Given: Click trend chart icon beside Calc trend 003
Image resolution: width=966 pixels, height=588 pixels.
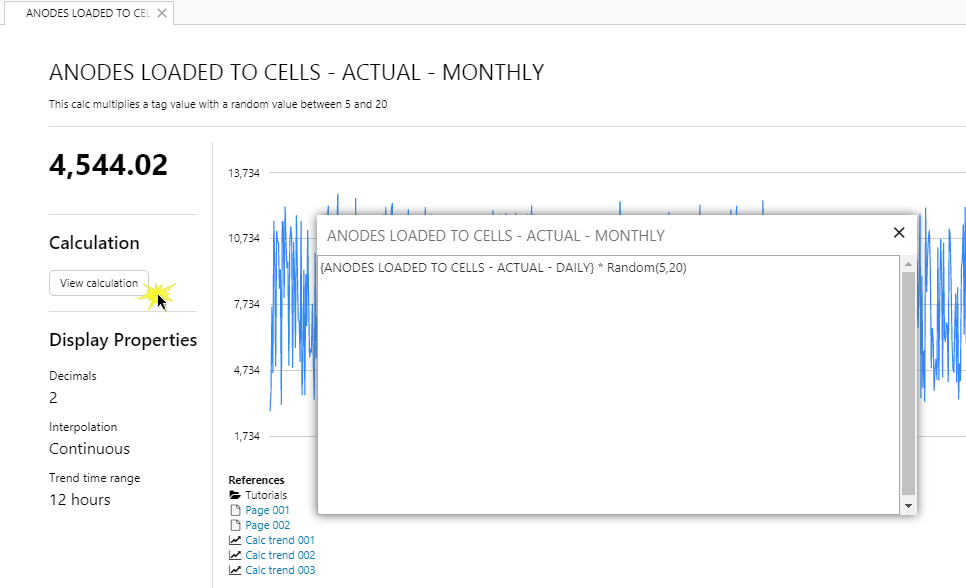Looking at the screenshot, I should [235, 570].
